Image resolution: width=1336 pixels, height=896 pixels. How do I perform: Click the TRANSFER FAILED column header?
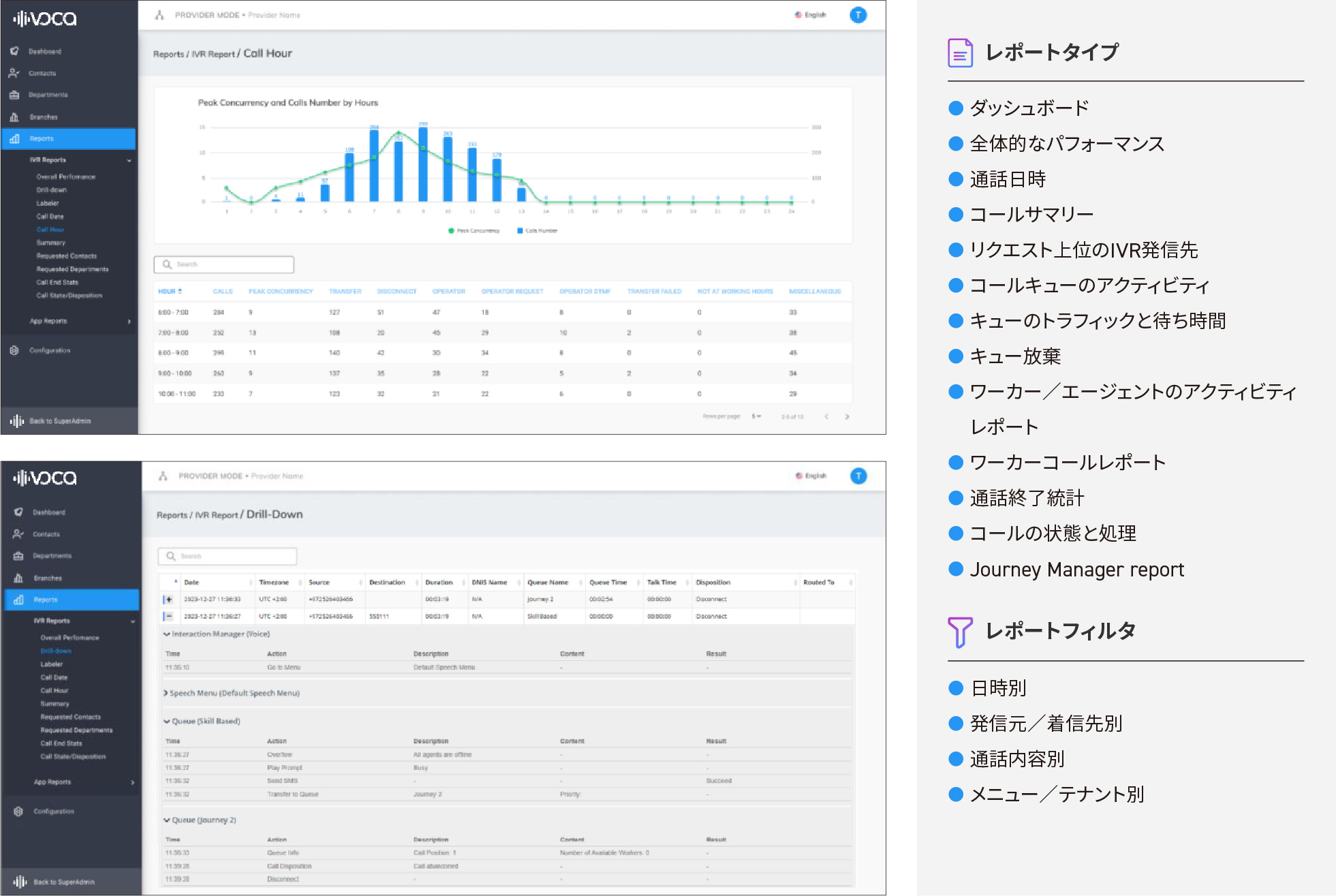(654, 292)
